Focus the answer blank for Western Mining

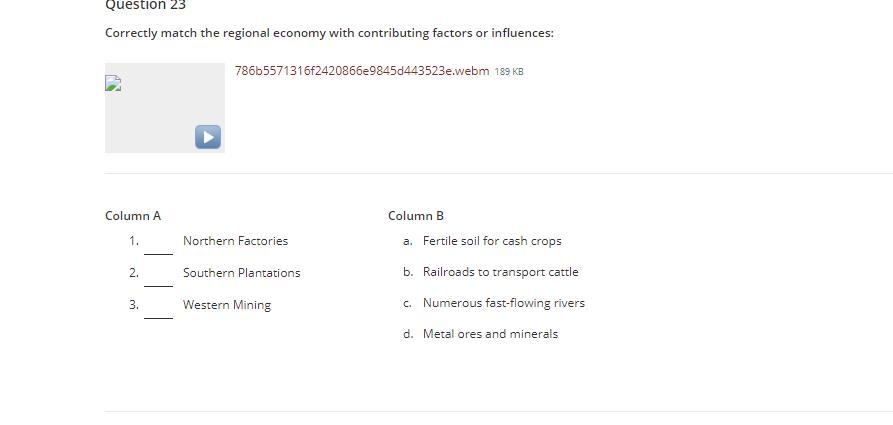click(x=158, y=308)
